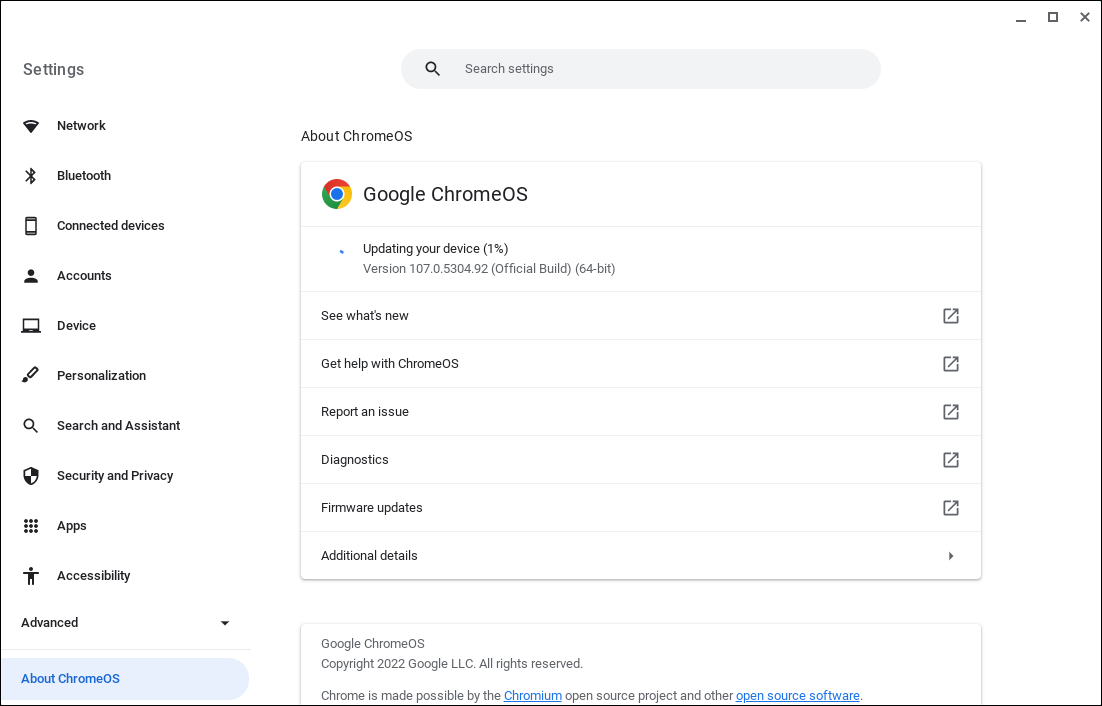Viewport: 1102px width, 706px height.
Task: Click the magnifier icon in search bar
Action: click(x=433, y=69)
